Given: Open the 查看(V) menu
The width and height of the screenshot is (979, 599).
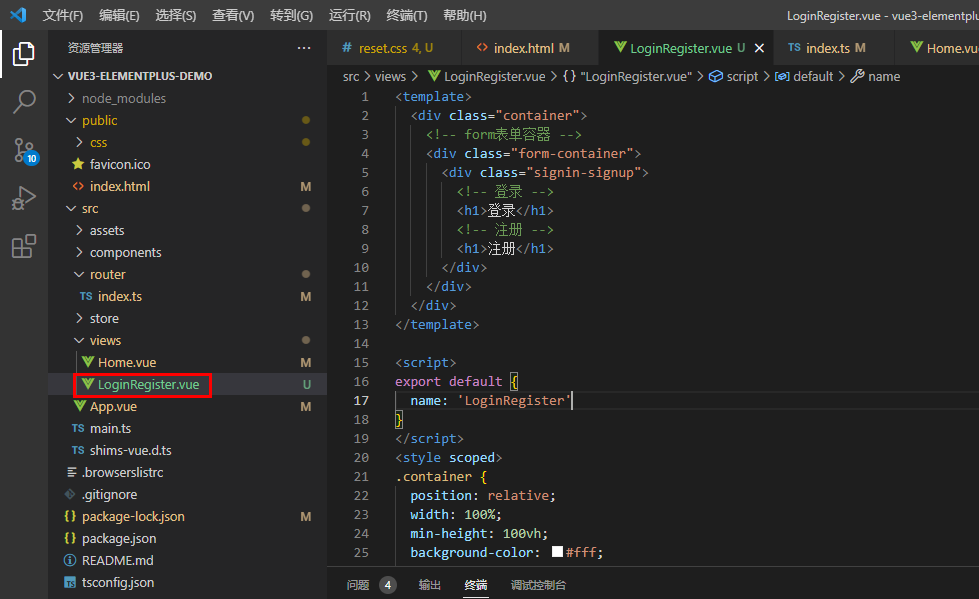Looking at the screenshot, I should tap(233, 16).
